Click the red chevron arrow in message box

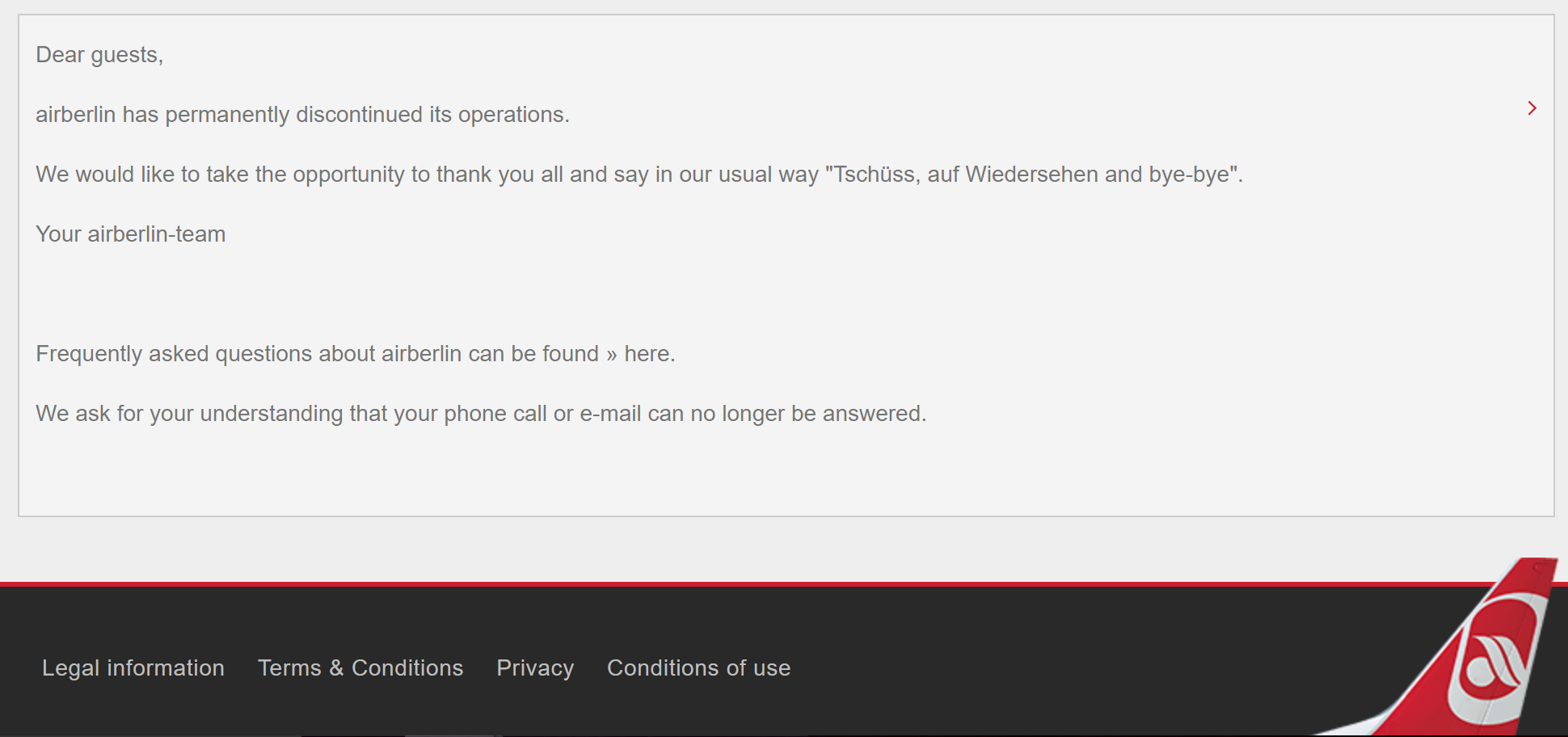pos(1532,108)
